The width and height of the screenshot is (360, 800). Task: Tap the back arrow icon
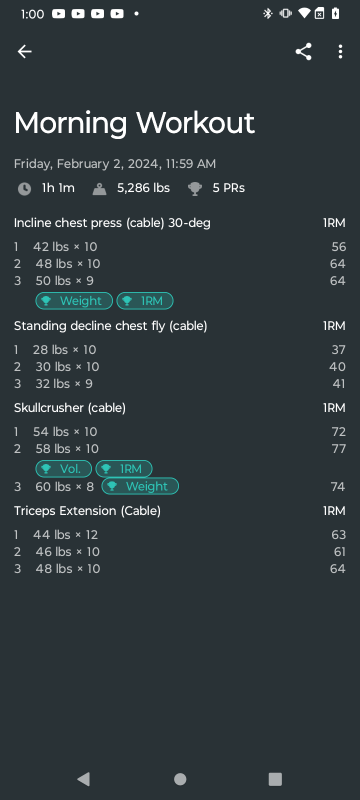(24, 52)
